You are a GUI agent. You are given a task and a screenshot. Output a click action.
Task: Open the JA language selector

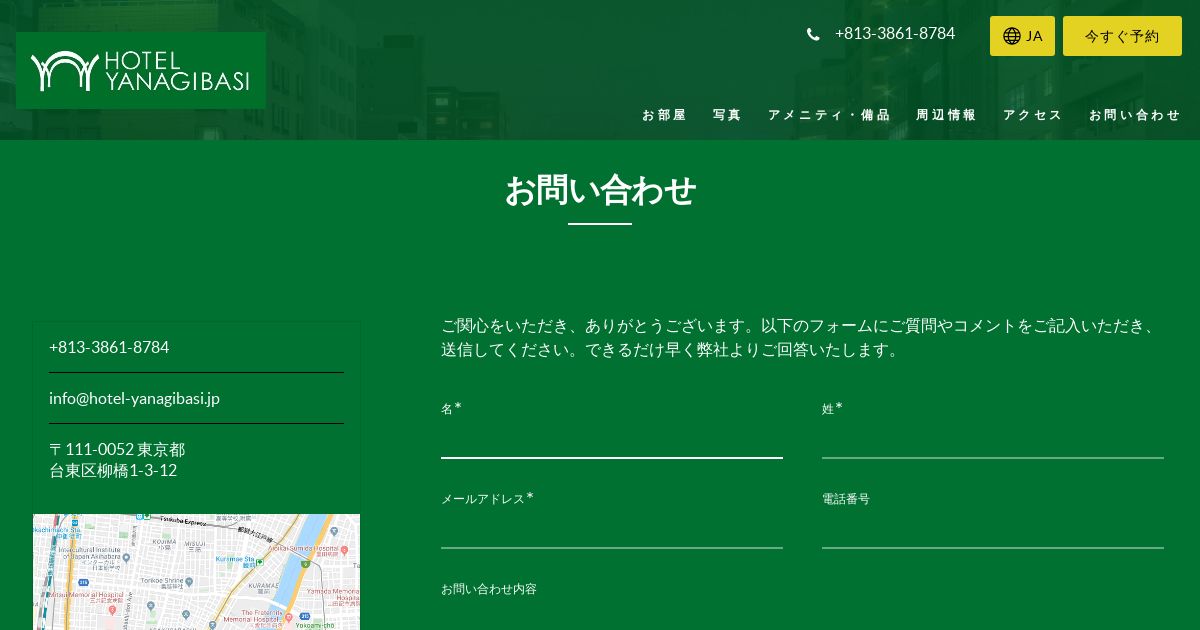click(x=1022, y=36)
